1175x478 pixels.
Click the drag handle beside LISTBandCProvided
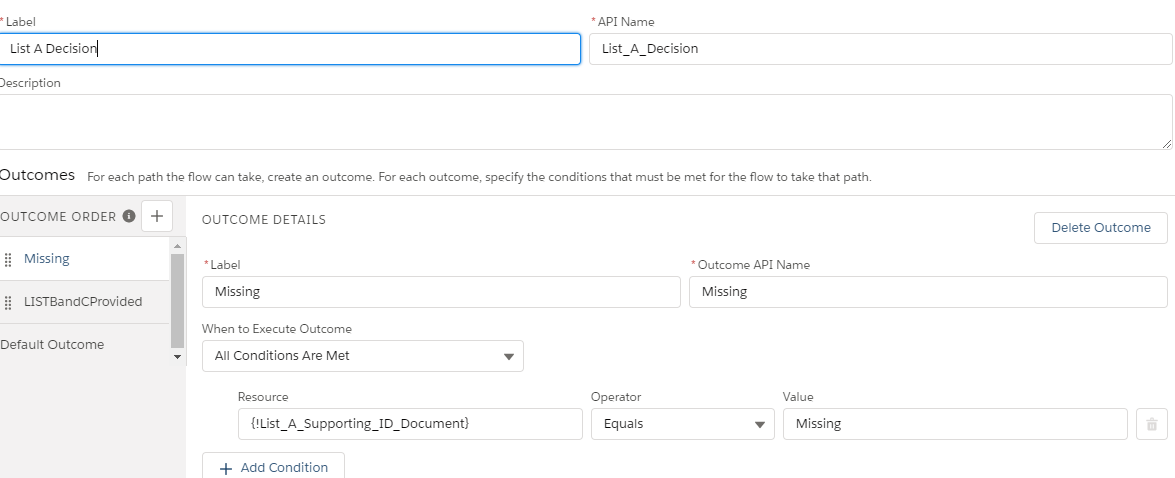[x=9, y=302]
